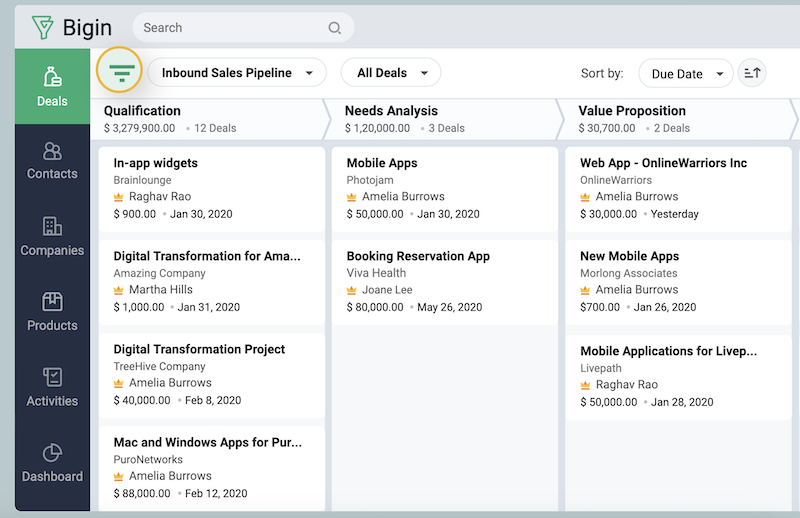Open the Companies sidebar section

click(52, 236)
